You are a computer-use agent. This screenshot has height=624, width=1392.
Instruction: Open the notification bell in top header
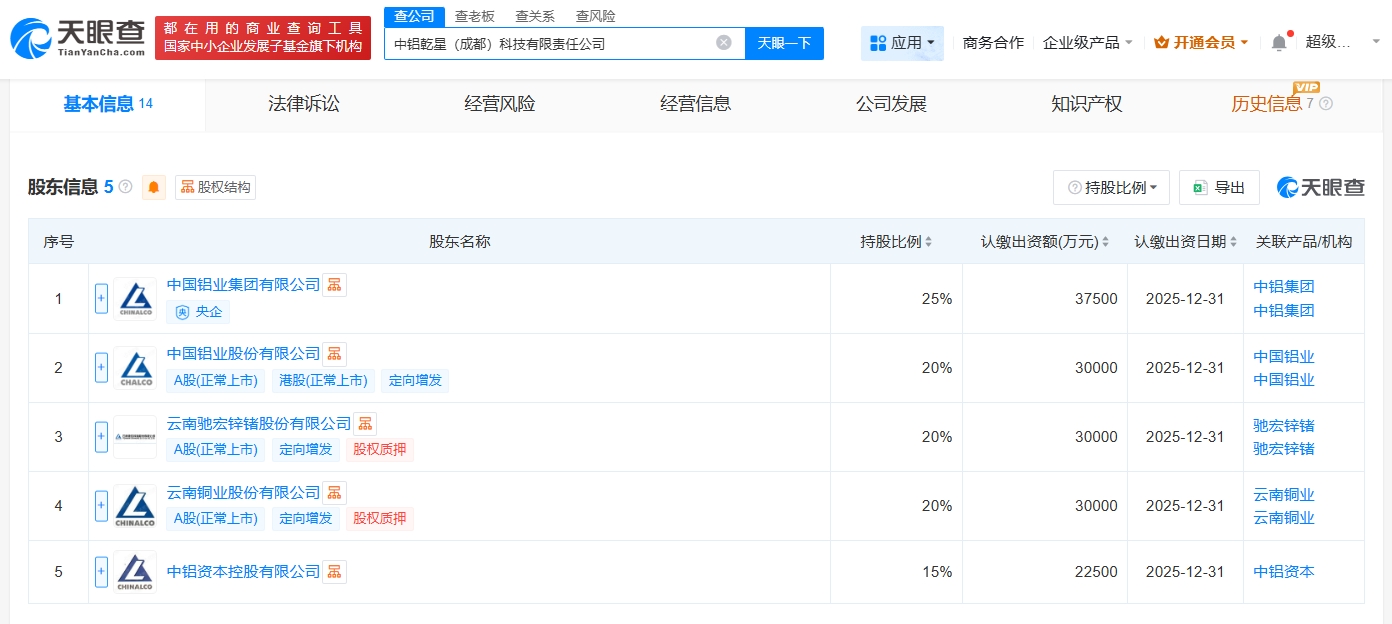click(x=1279, y=43)
